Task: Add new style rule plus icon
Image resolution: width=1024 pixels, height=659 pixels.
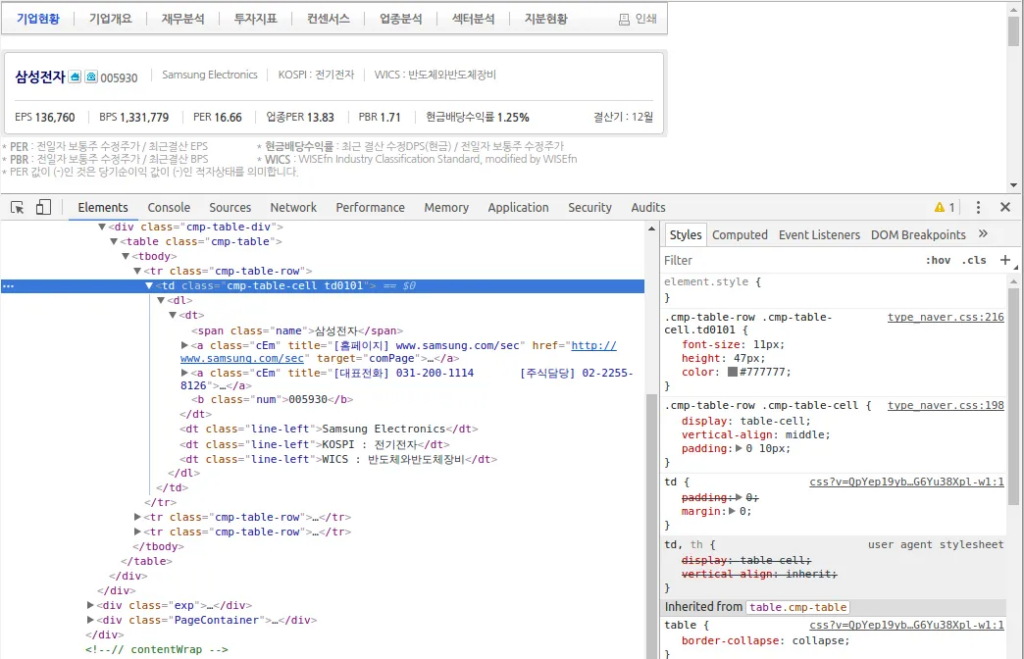Action: tap(1005, 260)
